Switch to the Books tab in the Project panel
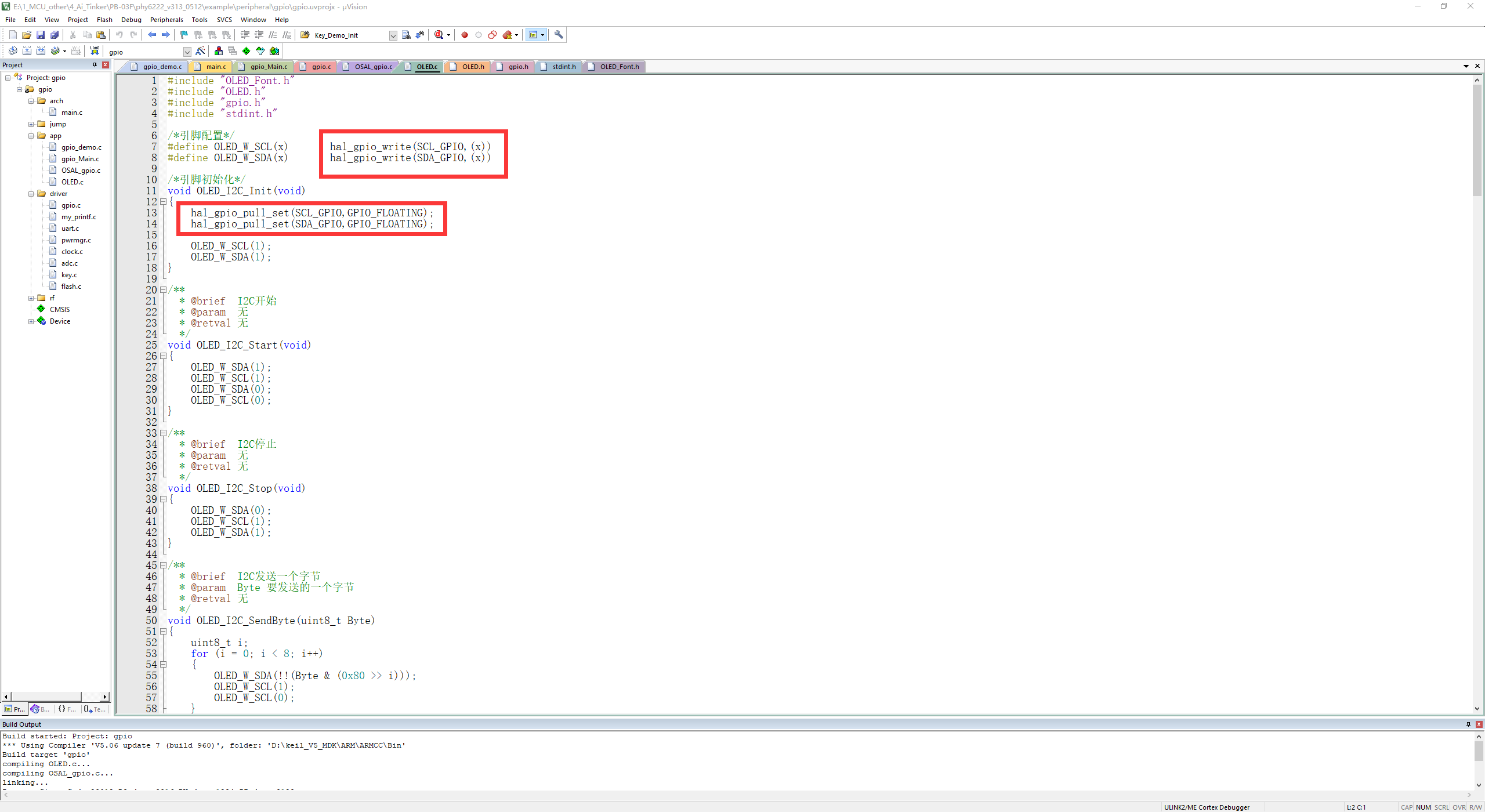Viewport: 1485px width, 812px height. click(x=40, y=709)
